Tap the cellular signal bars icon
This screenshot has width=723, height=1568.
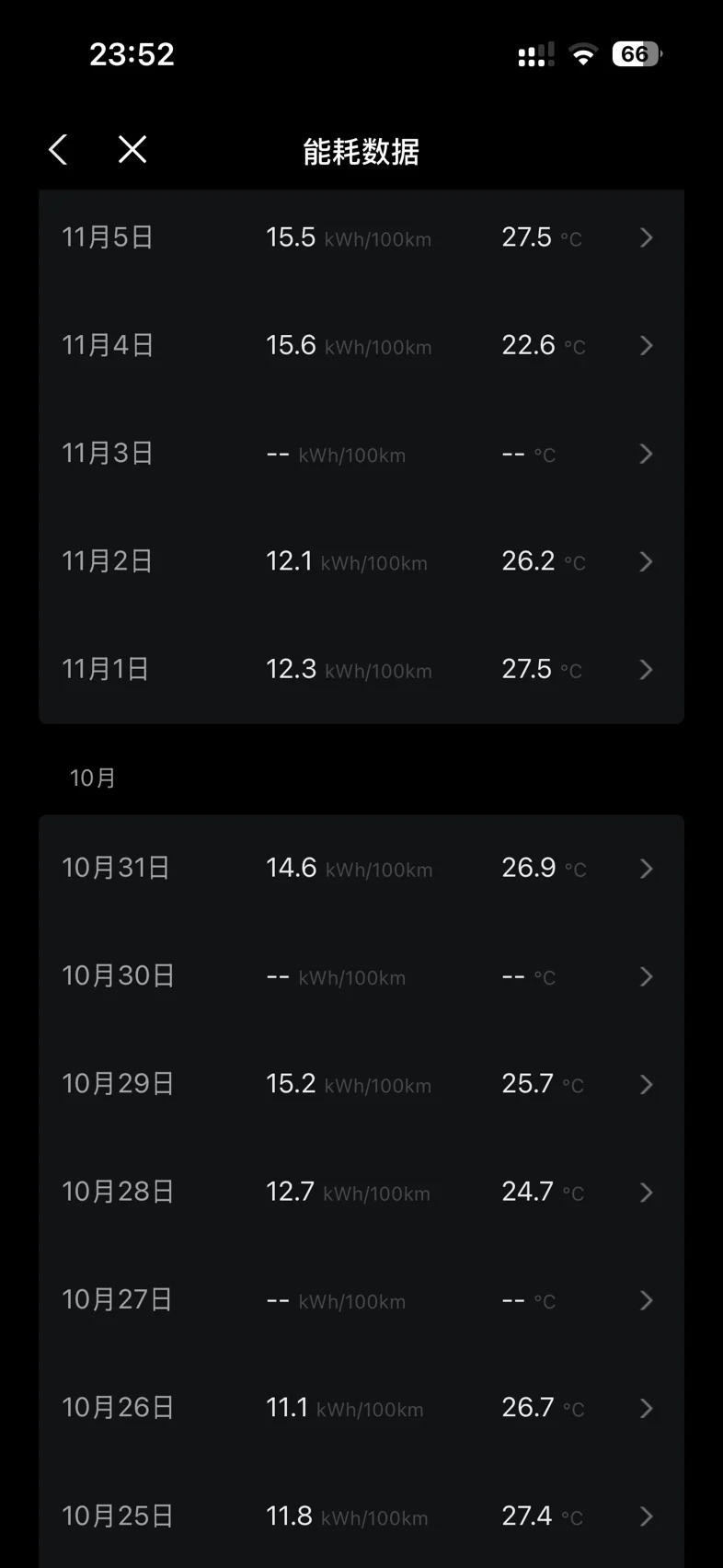535,54
